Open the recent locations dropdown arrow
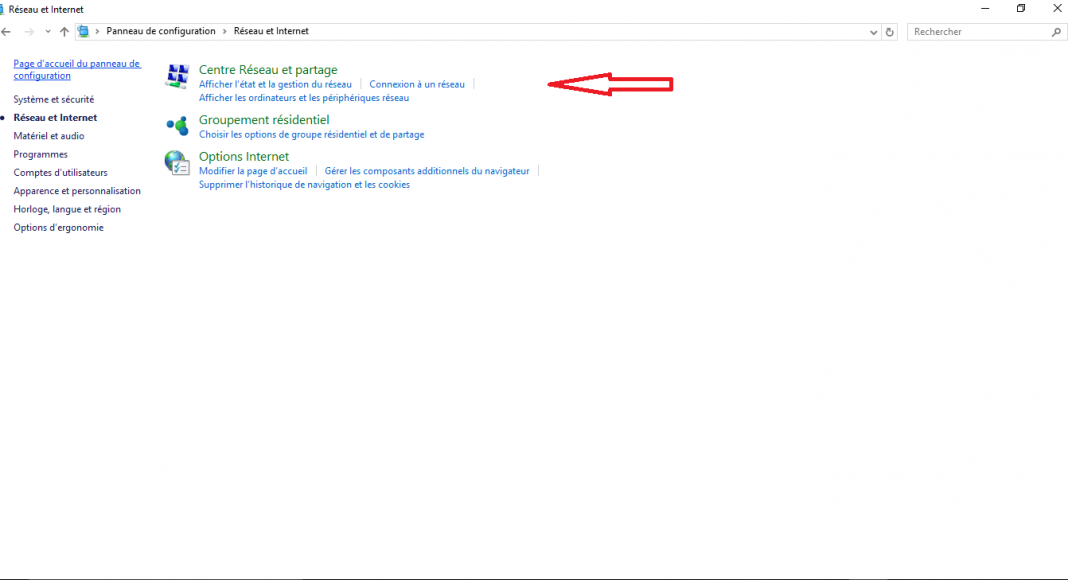 [48, 31]
